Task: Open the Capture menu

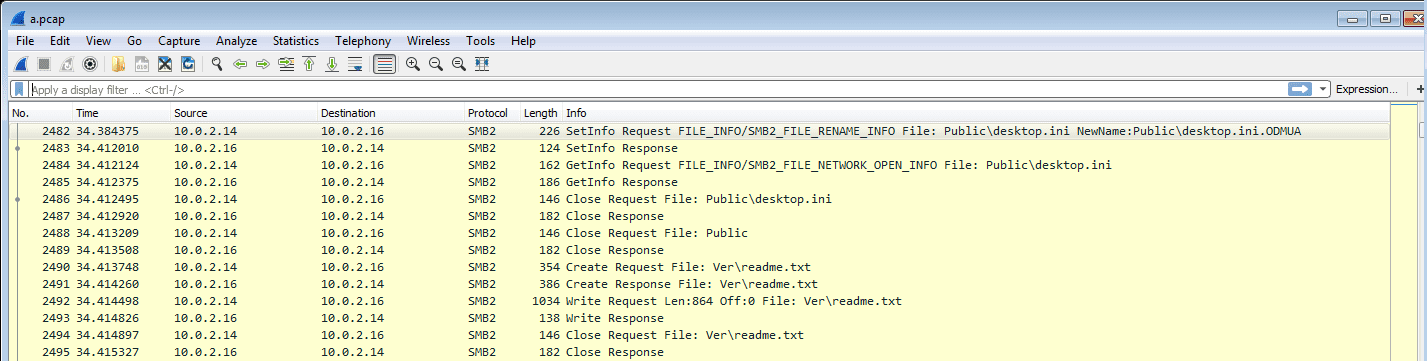Action: [x=179, y=41]
